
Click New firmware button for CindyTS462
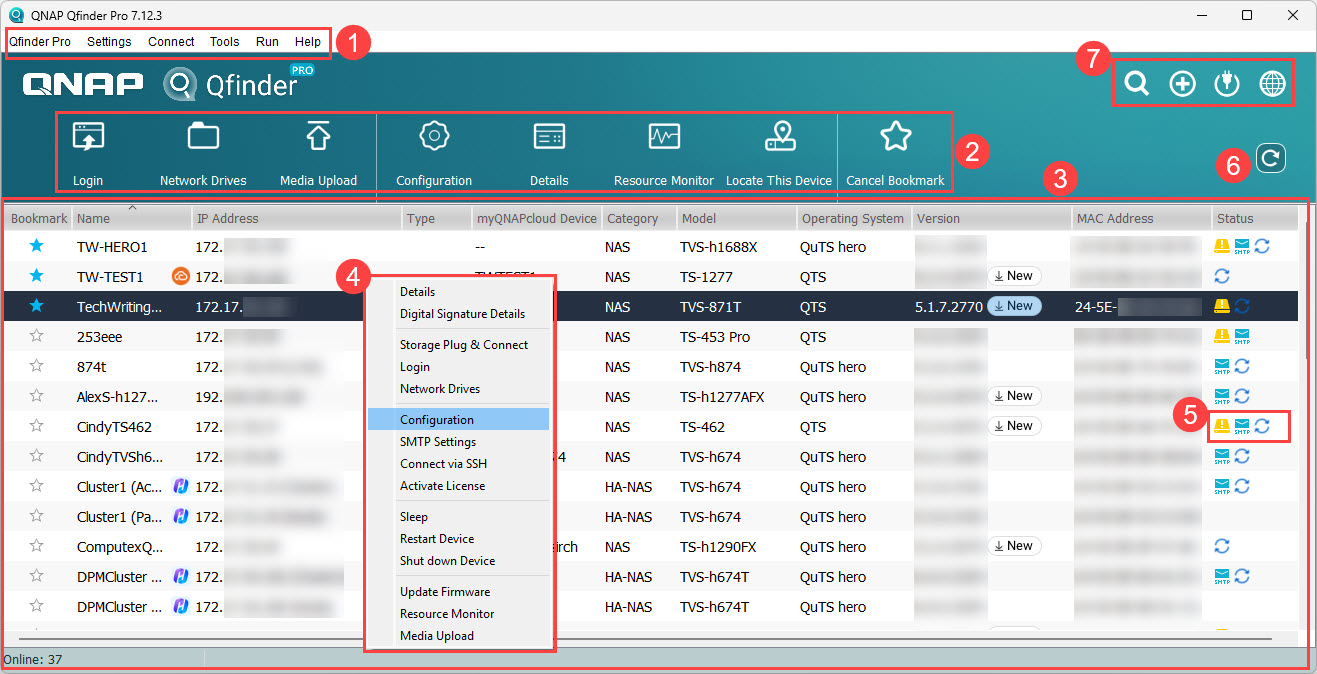click(x=1014, y=426)
